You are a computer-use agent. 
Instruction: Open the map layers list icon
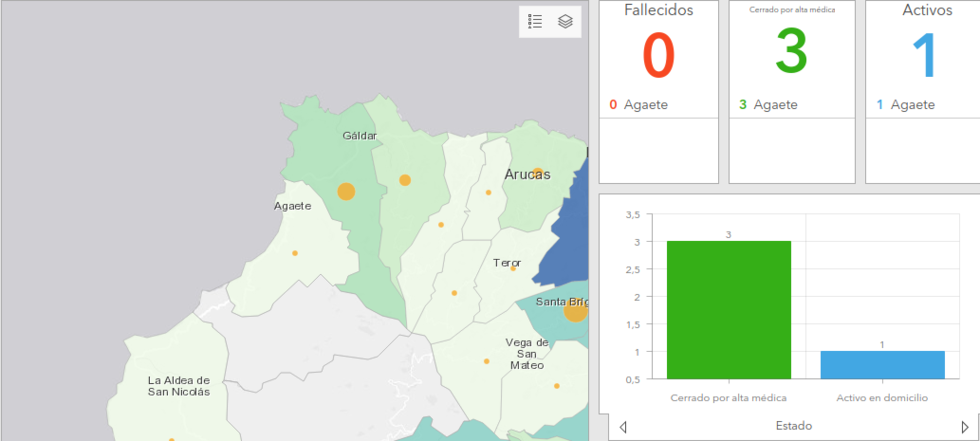pyautogui.click(x=565, y=22)
